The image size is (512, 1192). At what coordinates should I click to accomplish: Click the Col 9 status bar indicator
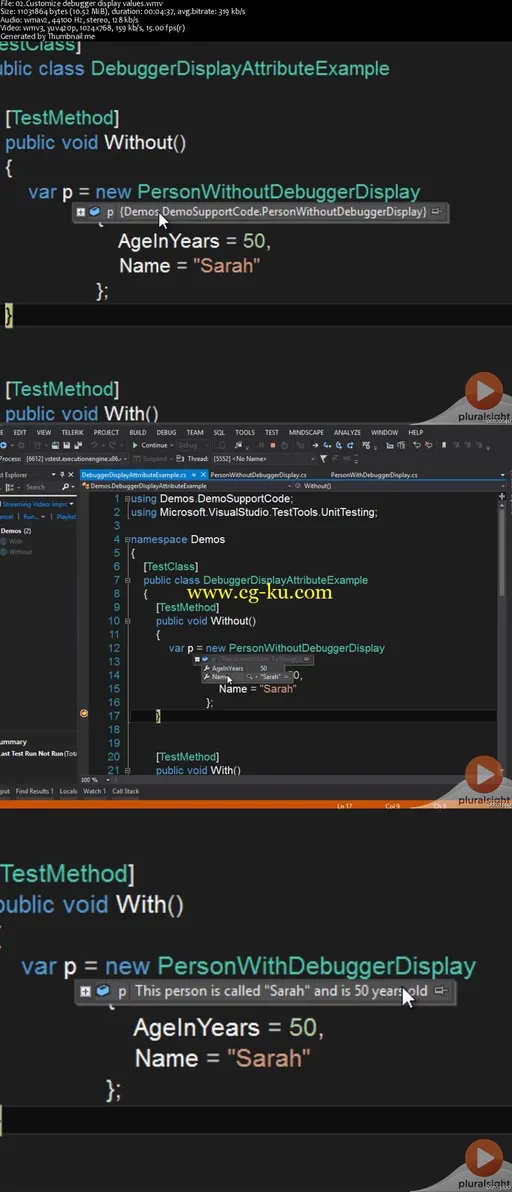(x=392, y=805)
